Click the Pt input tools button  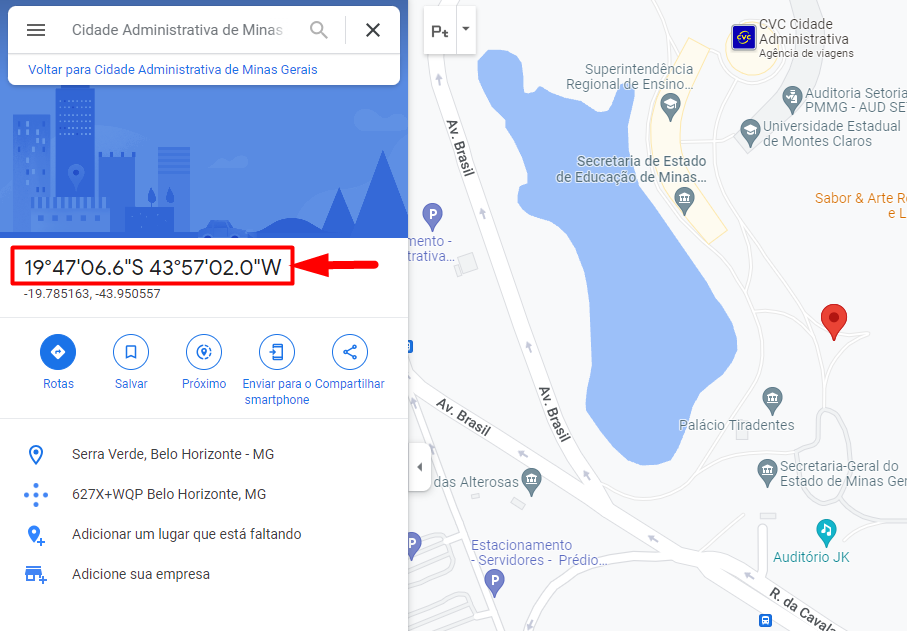[440, 31]
